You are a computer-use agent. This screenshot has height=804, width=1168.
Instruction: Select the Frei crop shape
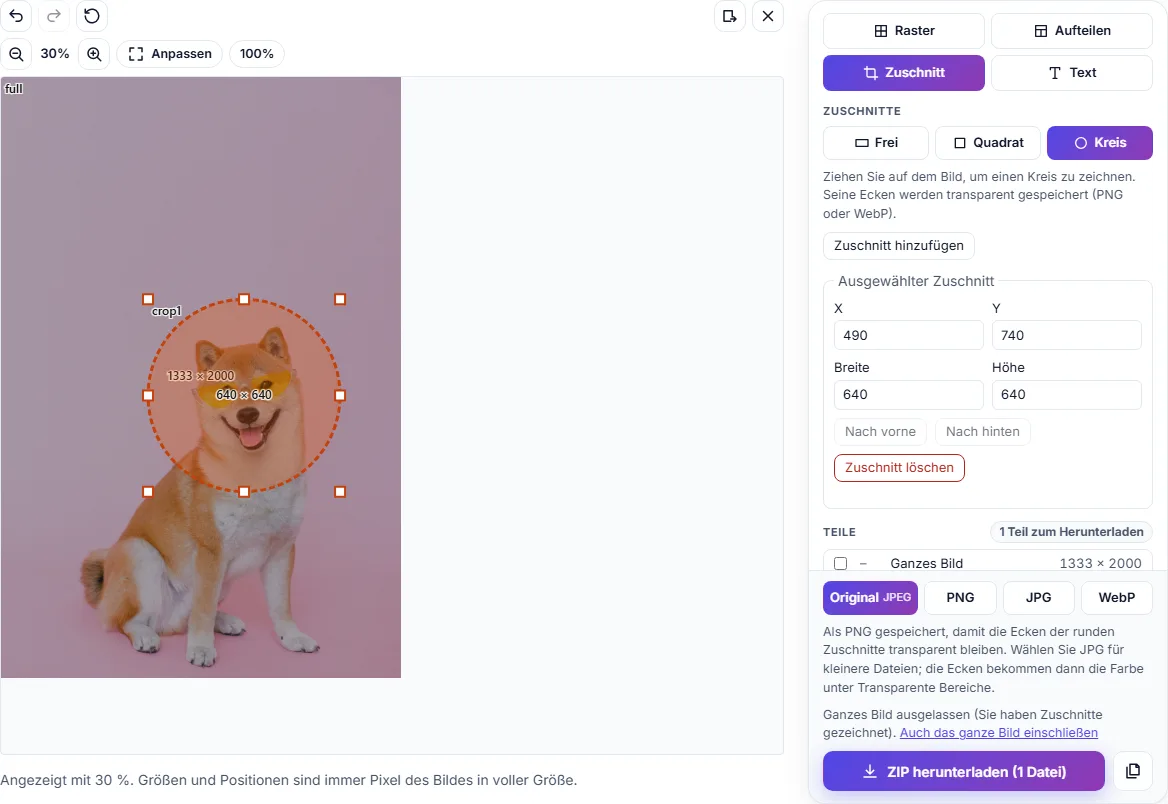(x=876, y=143)
